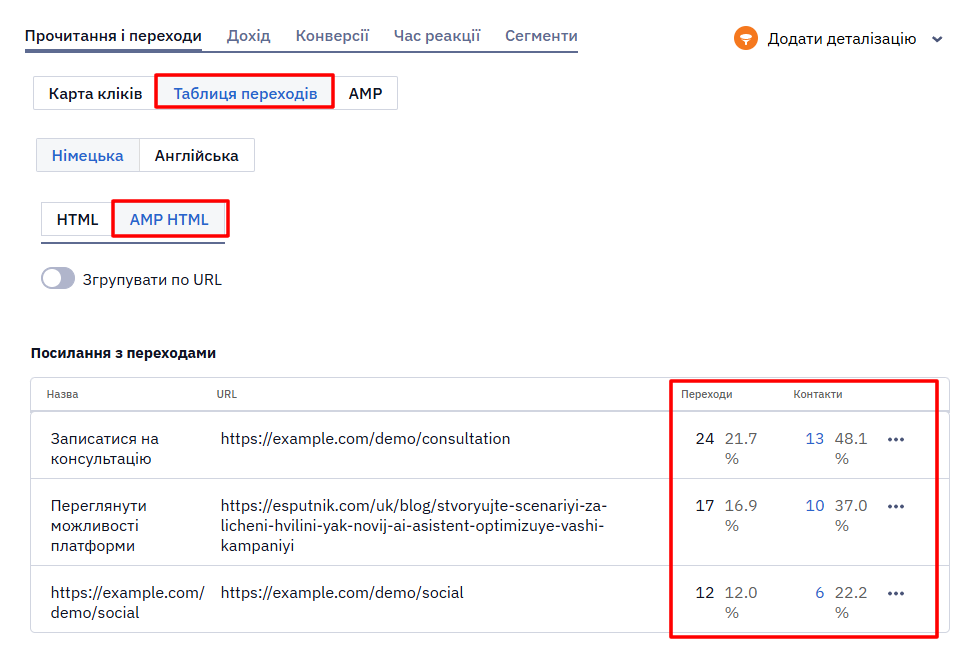Open the Дохід tab
Image resolution: width=976 pixels, height=646 pixels.
pyautogui.click(x=248, y=35)
